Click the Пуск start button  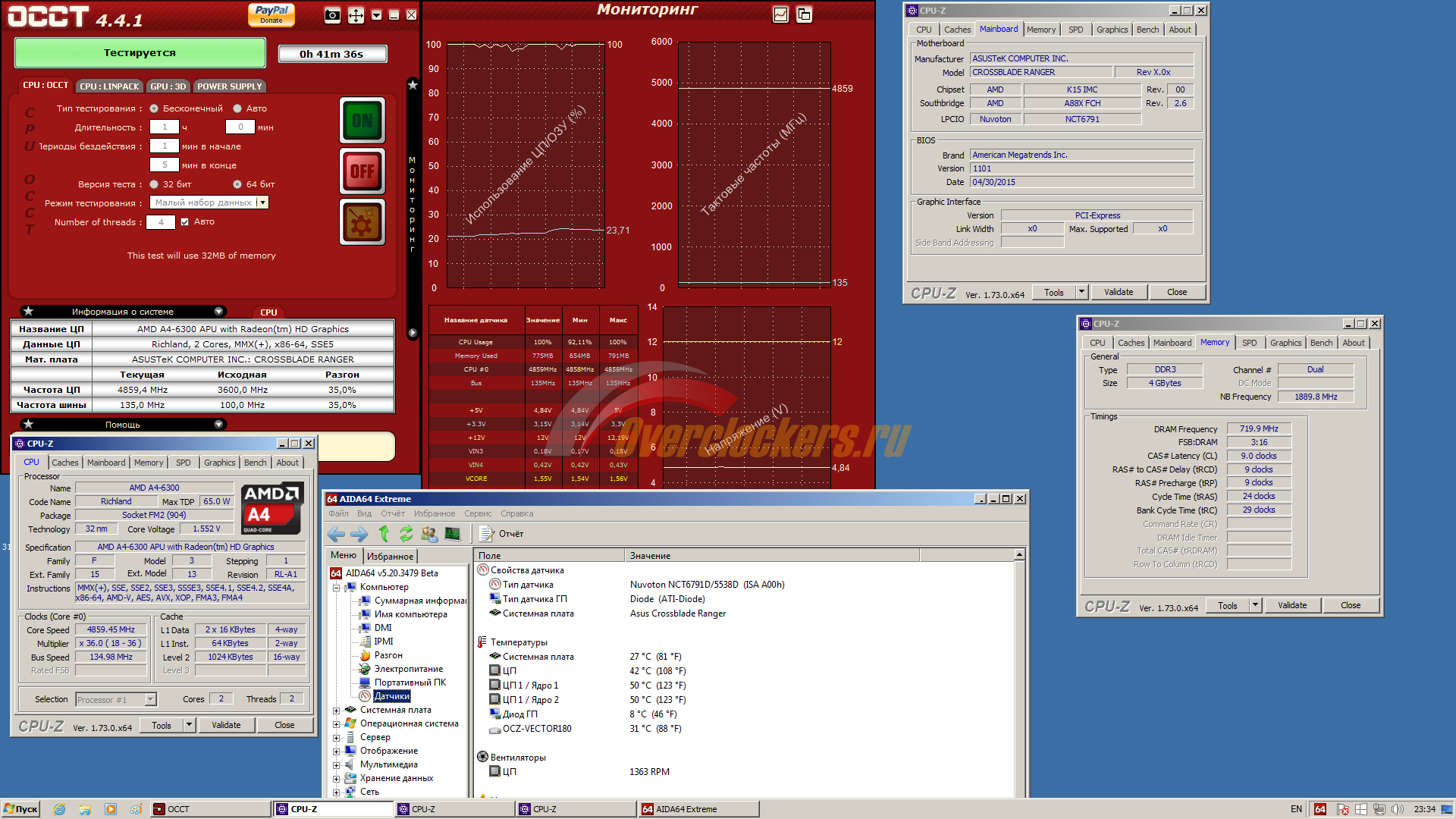click(20, 809)
